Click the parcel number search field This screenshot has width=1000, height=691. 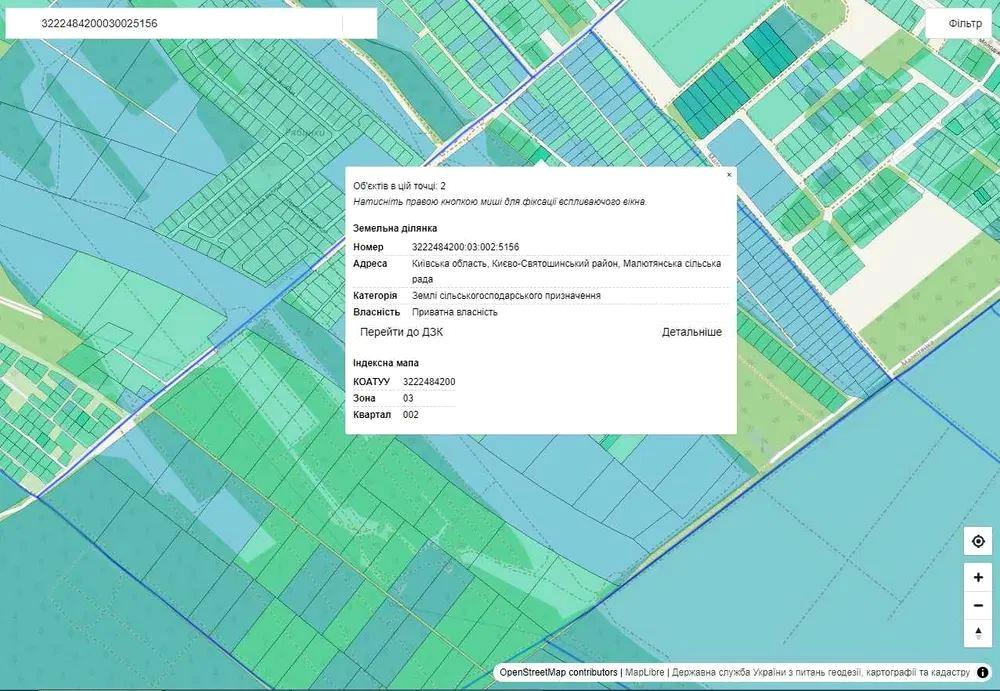click(x=190, y=23)
